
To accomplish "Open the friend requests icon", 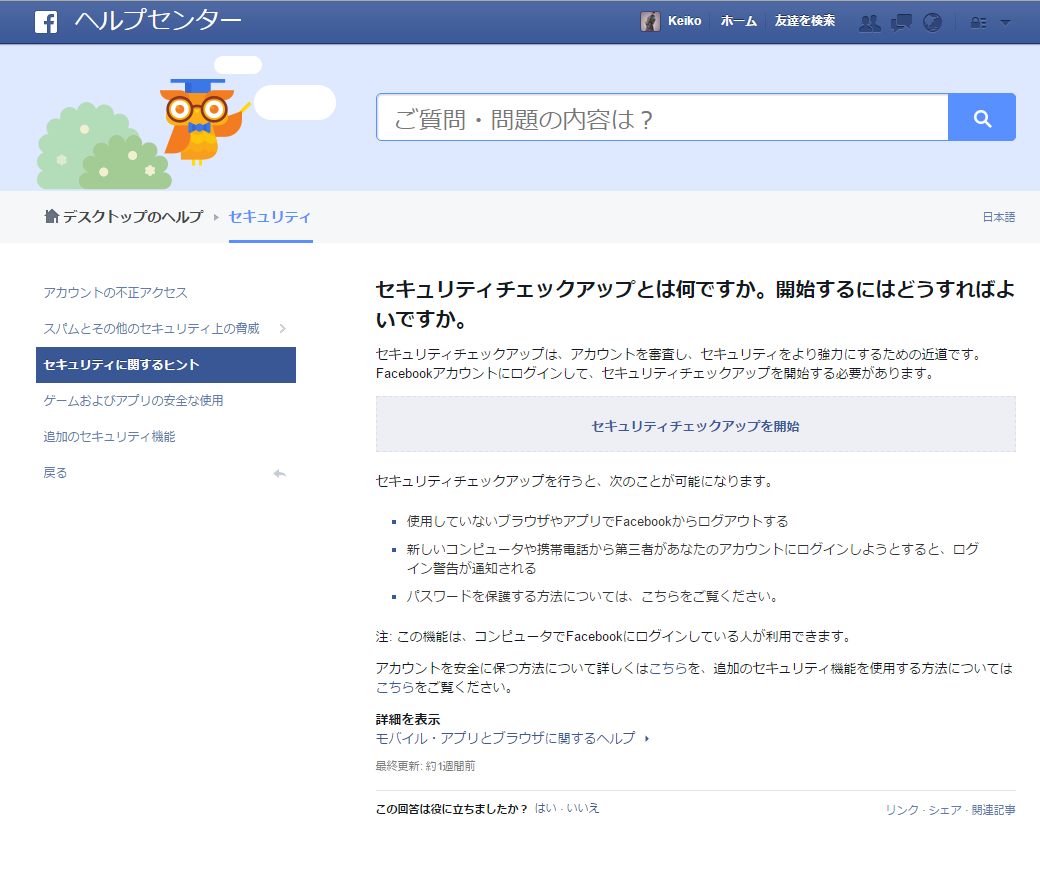I will point(870,23).
